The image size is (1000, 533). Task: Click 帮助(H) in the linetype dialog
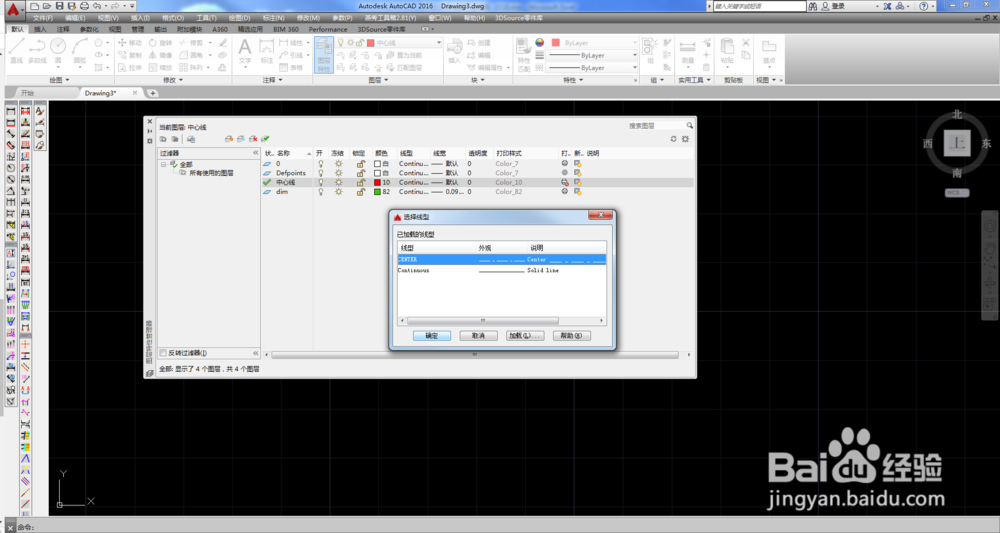coord(571,335)
